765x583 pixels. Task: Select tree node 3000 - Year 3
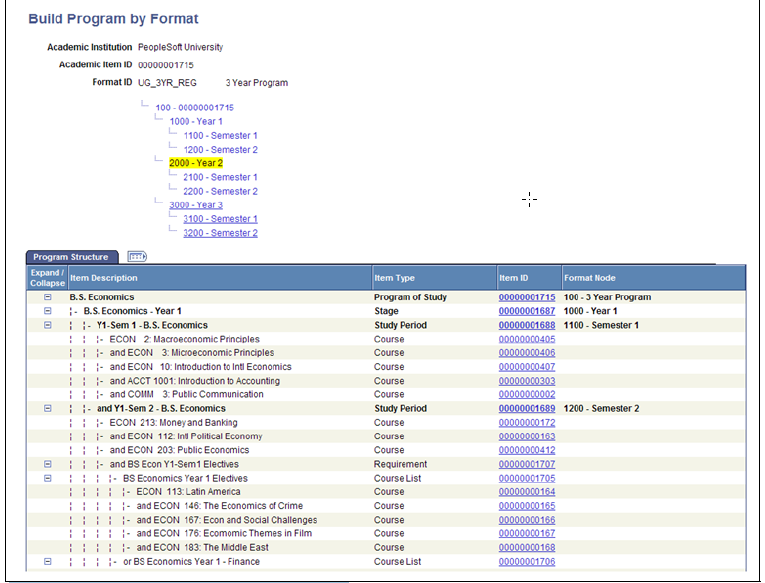click(196, 205)
